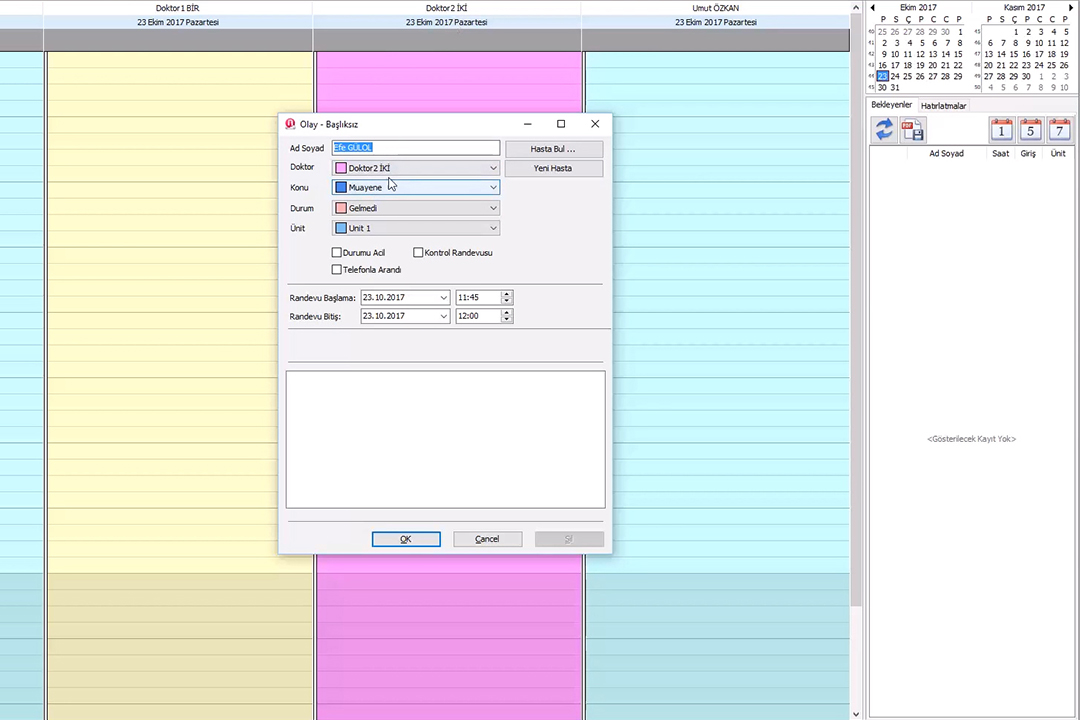The height and width of the screenshot is (720, 1080).
Task: Open the Doktor dropdown list
Action: tap(493, 168)
